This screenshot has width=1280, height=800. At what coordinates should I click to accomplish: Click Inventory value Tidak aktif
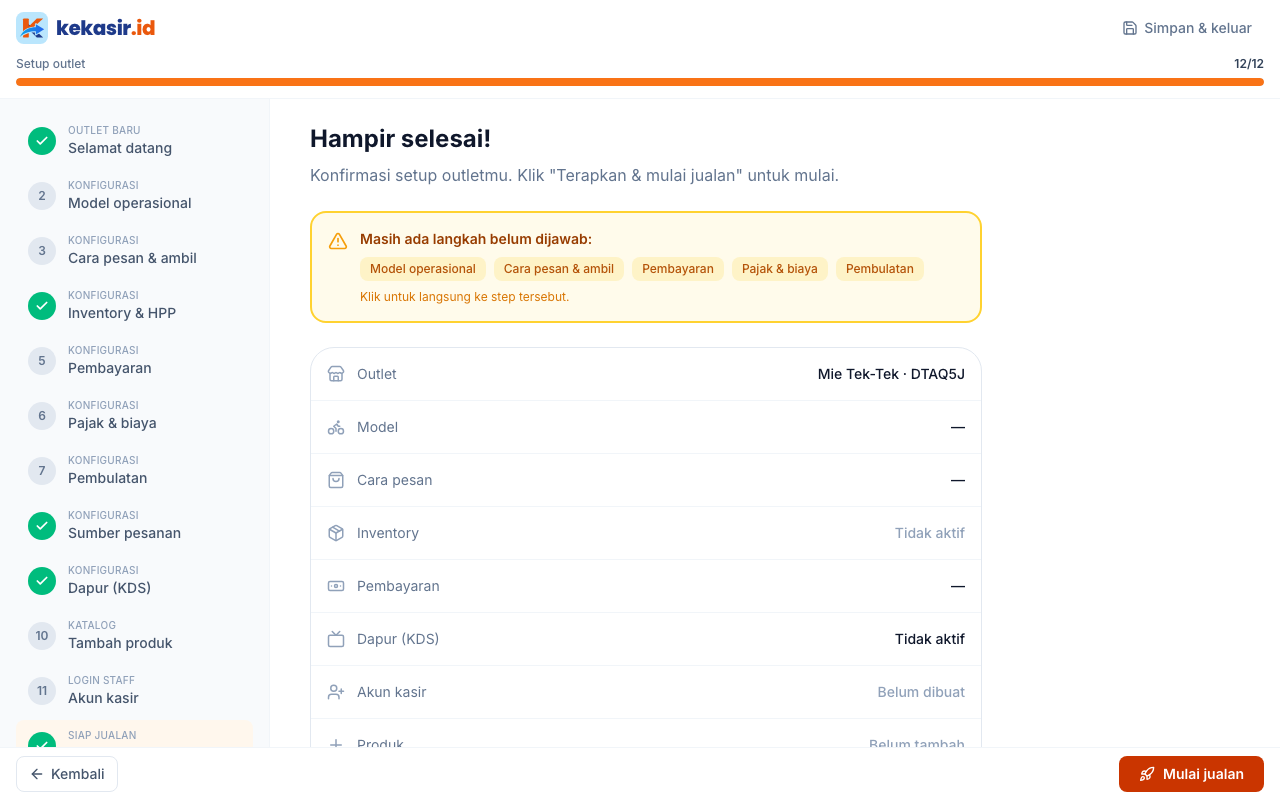pyautogui.click(x=930, y=533)
